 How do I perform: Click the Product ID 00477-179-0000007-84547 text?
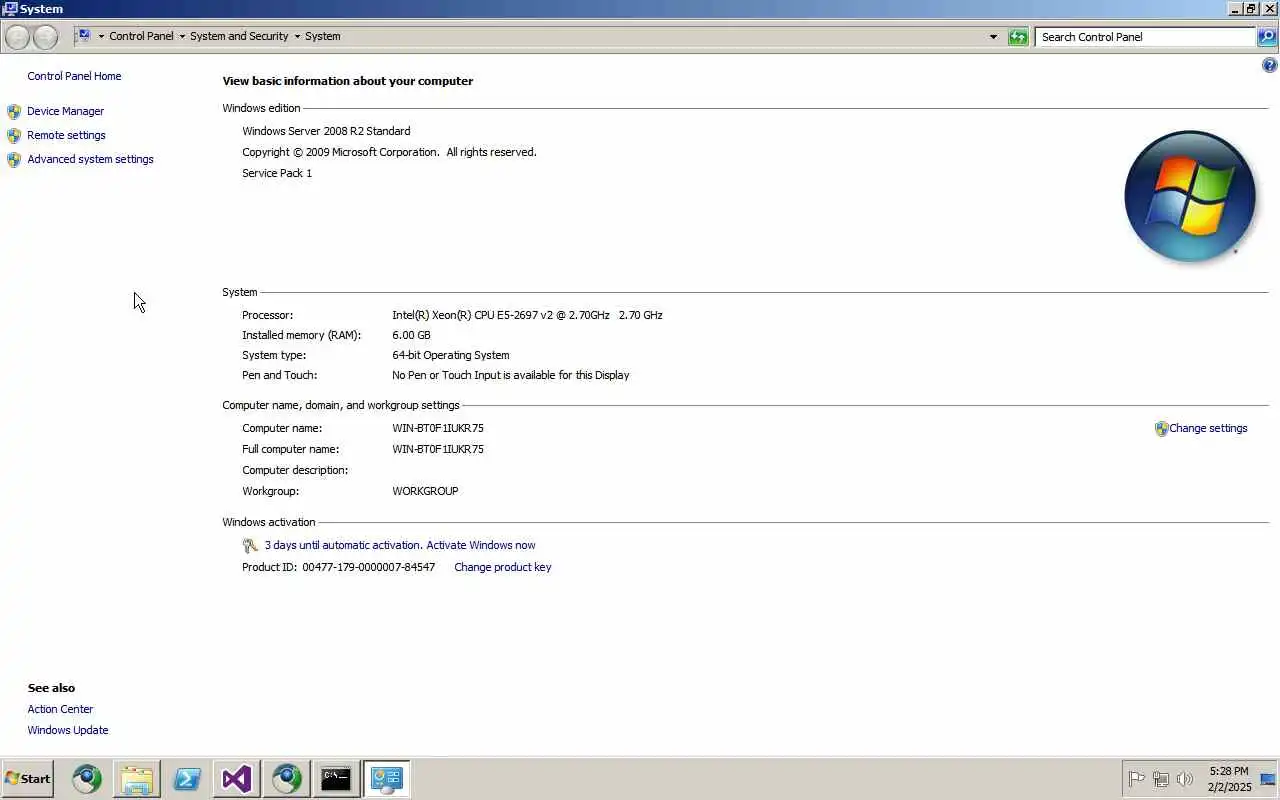(338, 567)
